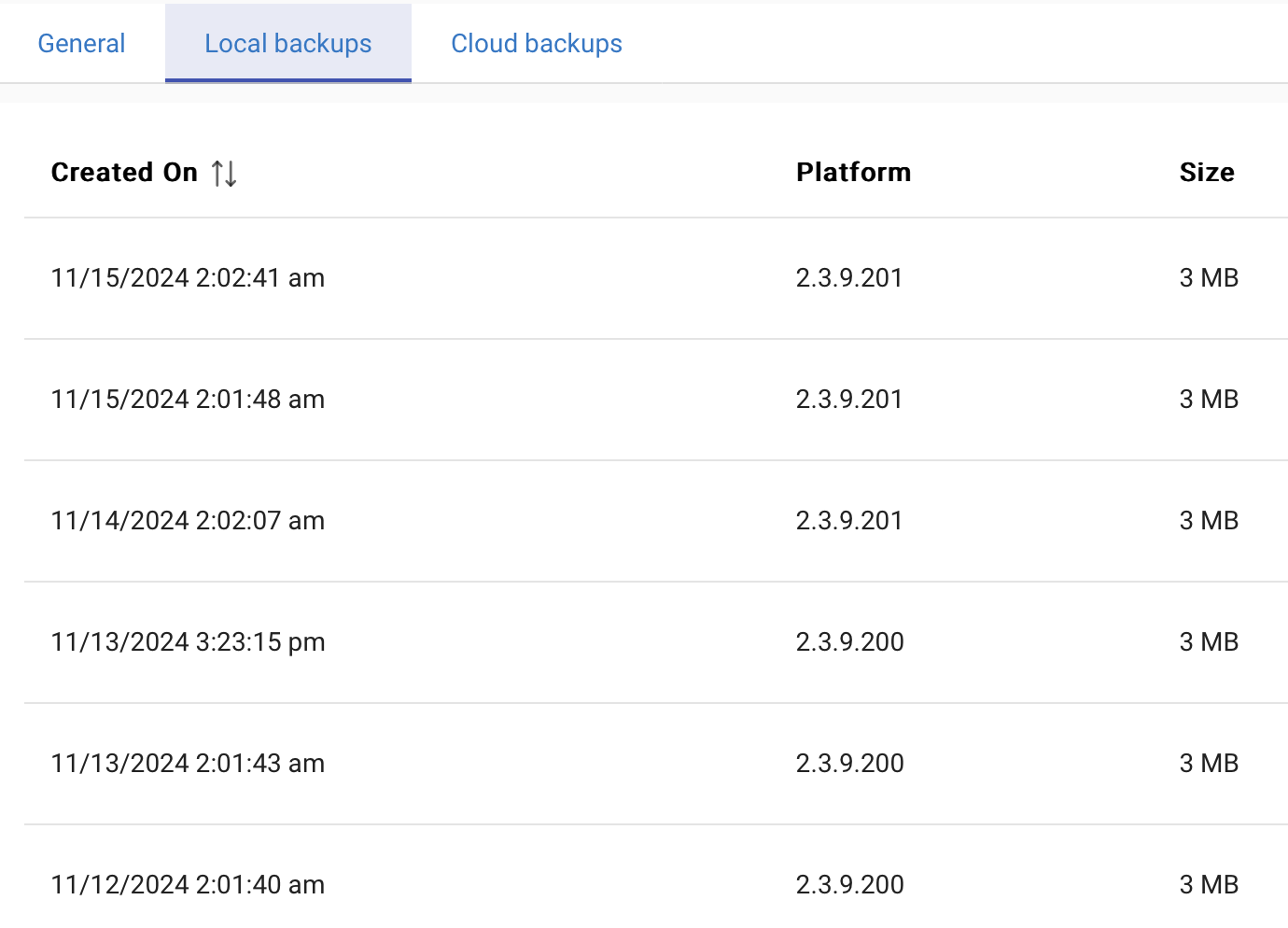1288x928 pixels.
Task: Select backup 11/13/2024 3:23:15 pm
Action: tap(188, 642)
